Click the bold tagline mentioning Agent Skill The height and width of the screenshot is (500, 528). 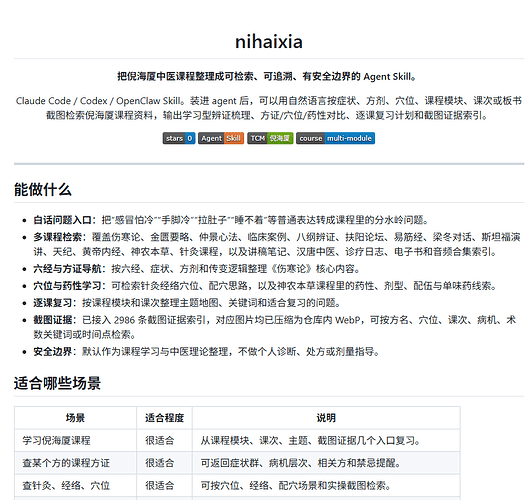click(267, 77)
